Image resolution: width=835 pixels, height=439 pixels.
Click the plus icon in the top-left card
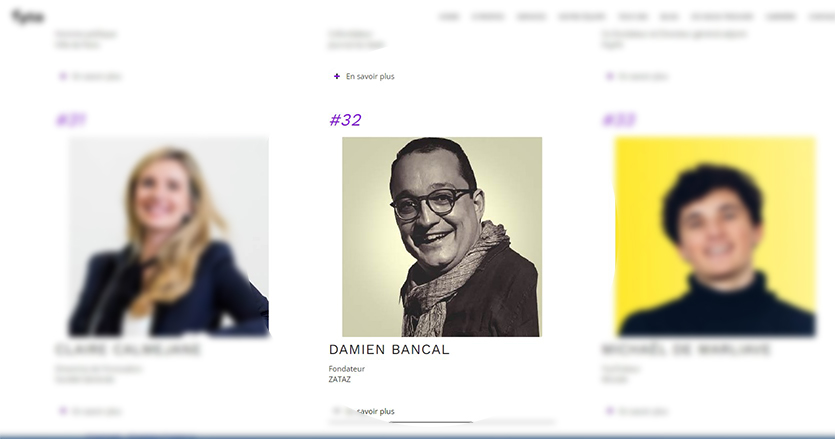point(63,76)
